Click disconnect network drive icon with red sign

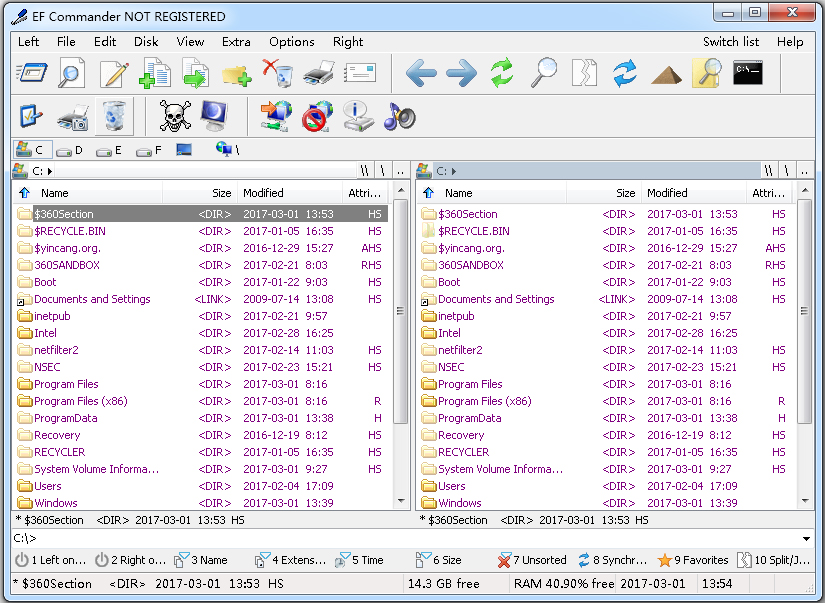317,116
